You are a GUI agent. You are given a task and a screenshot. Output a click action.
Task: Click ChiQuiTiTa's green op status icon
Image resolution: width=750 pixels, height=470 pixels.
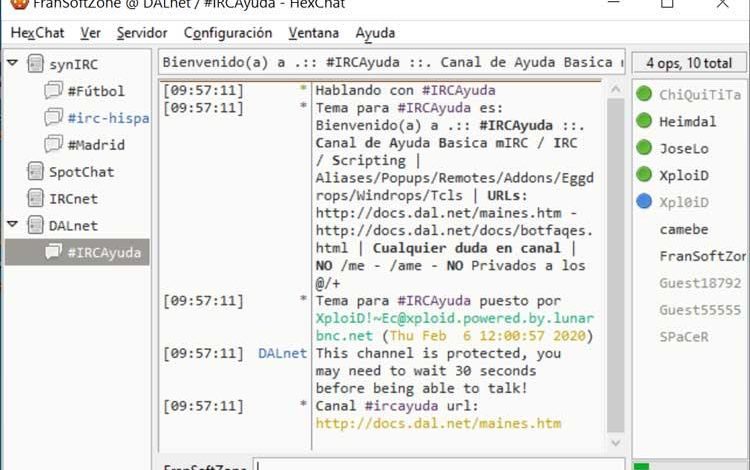point(644,94)
